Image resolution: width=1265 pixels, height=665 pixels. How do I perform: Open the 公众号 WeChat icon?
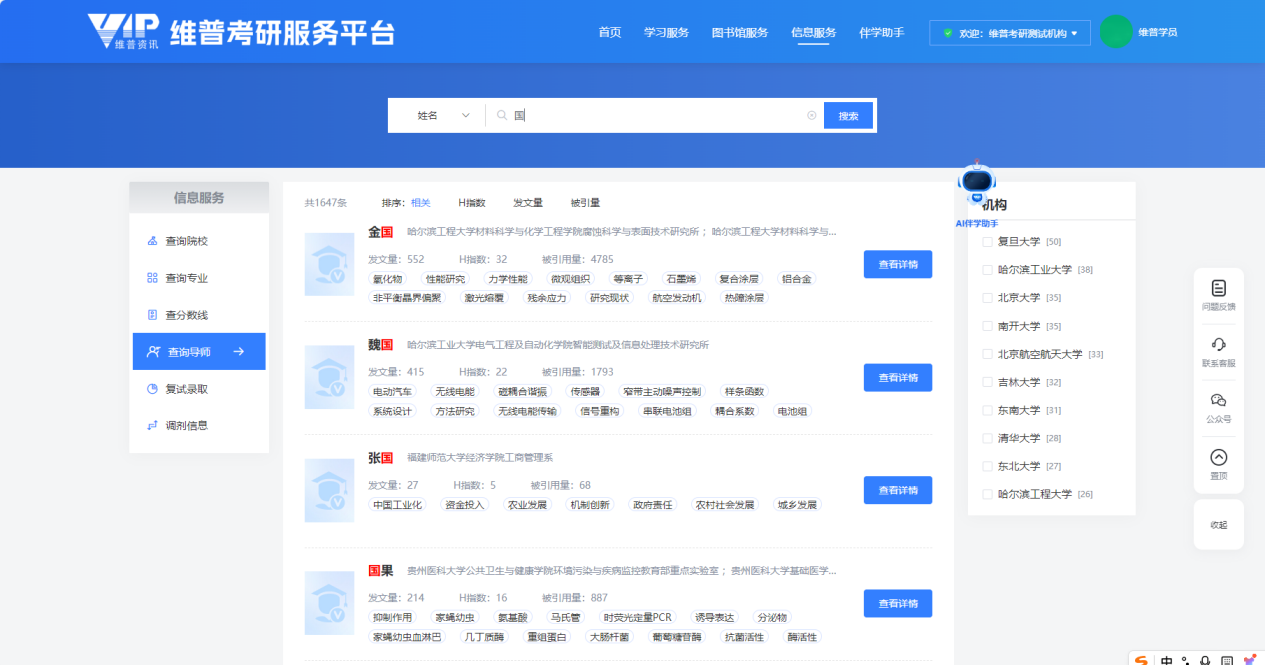tap(1218, 401)
